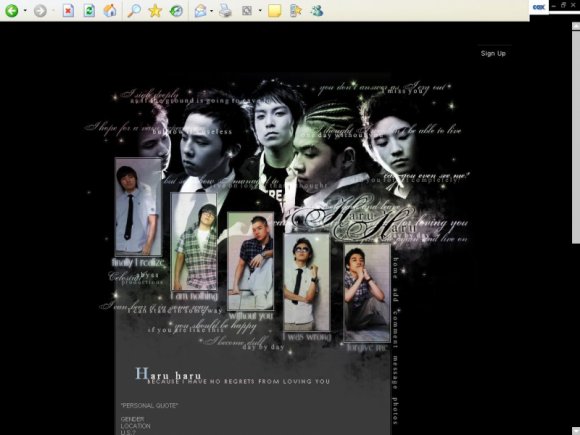
Task: Click the vertical 'comment' link
Action: (x=395, y=329)
